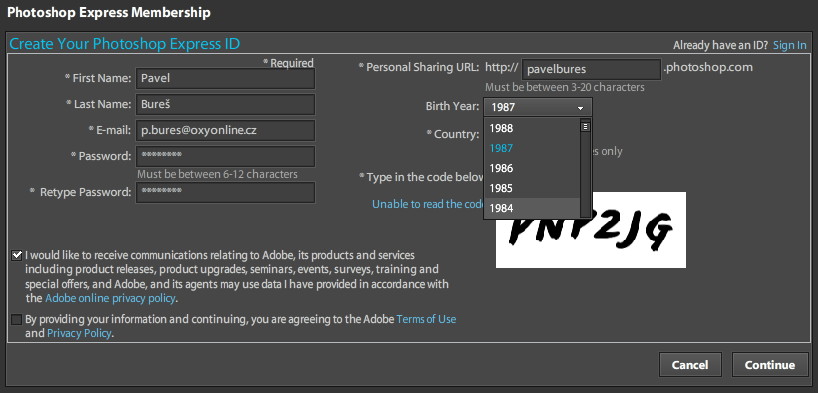
Task: Click the Unable to read the code link
Action: (428, 204)
